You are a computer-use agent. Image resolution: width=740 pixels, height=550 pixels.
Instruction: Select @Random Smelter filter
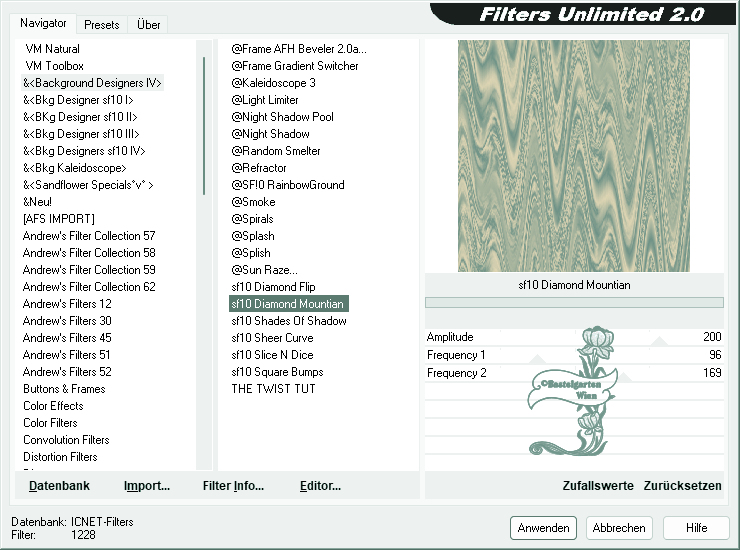tap(276, 151)
